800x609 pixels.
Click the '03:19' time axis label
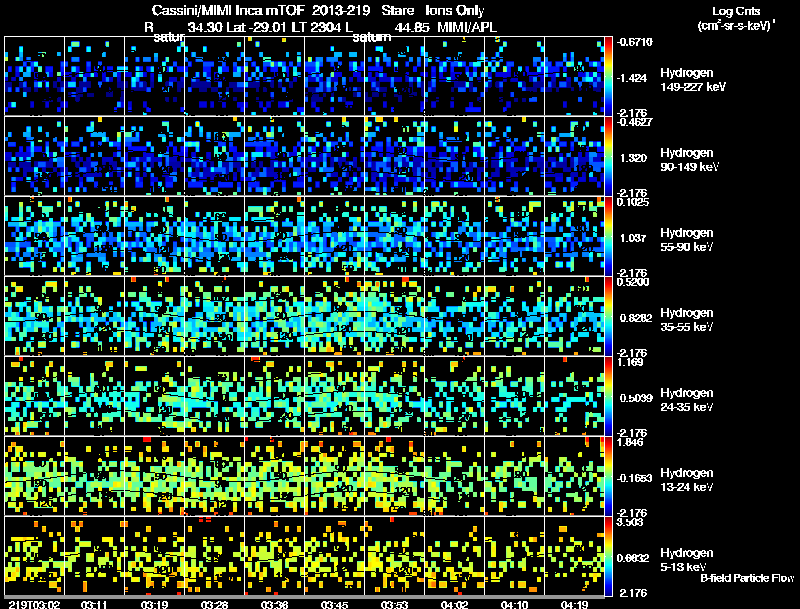154,604
